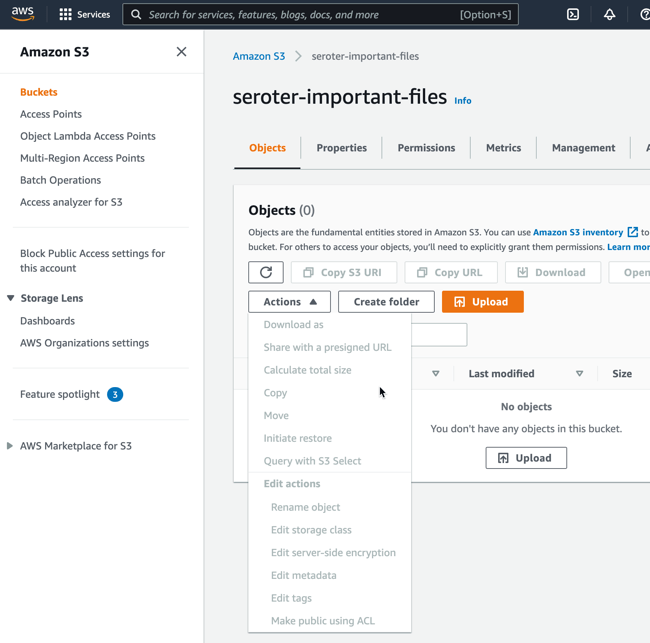
Task: Click the Feature spotlight count badge
Action: pos(115,394)
